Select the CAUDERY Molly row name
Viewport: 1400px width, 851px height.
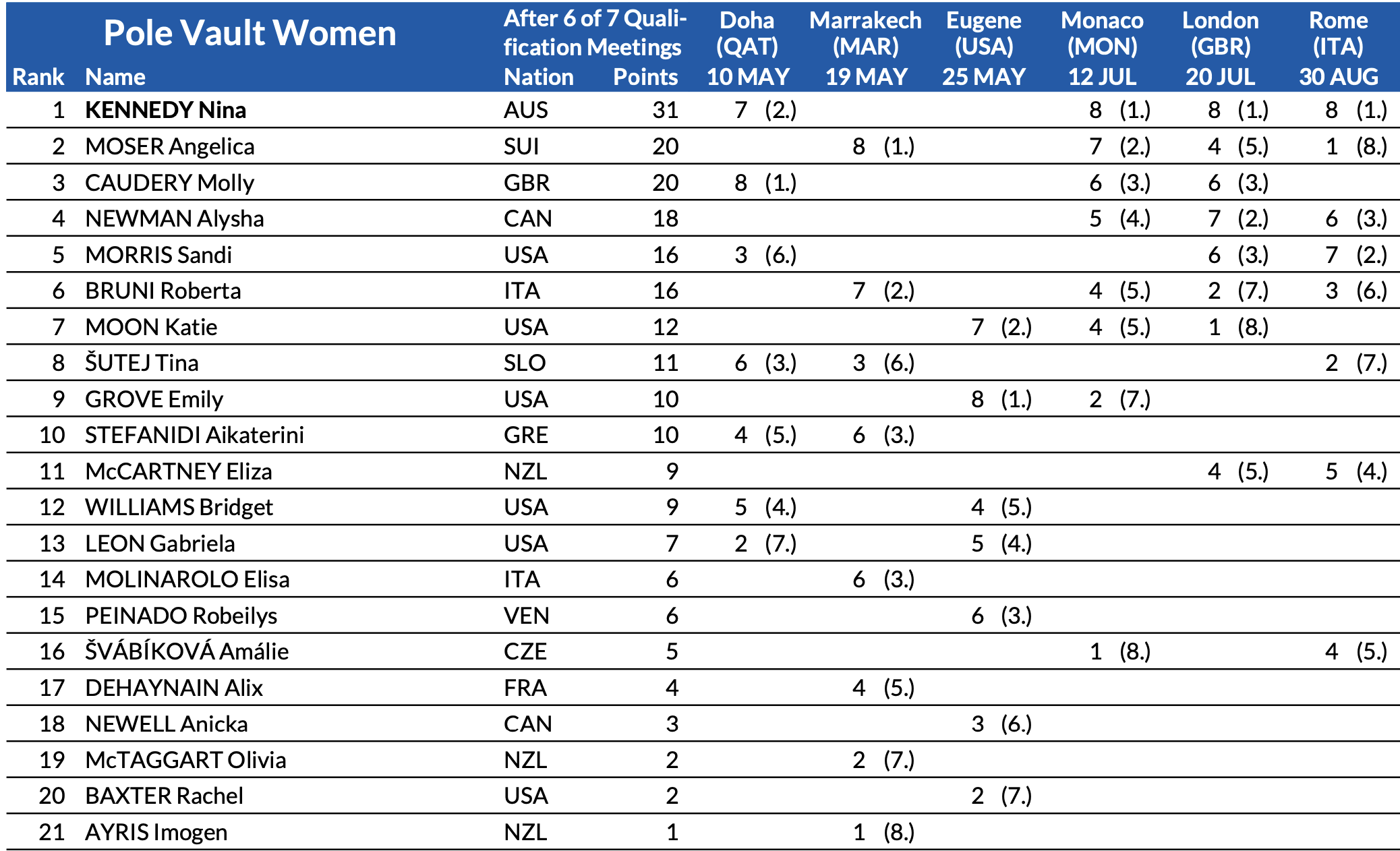pyautogui.click(x=169, y=183)
